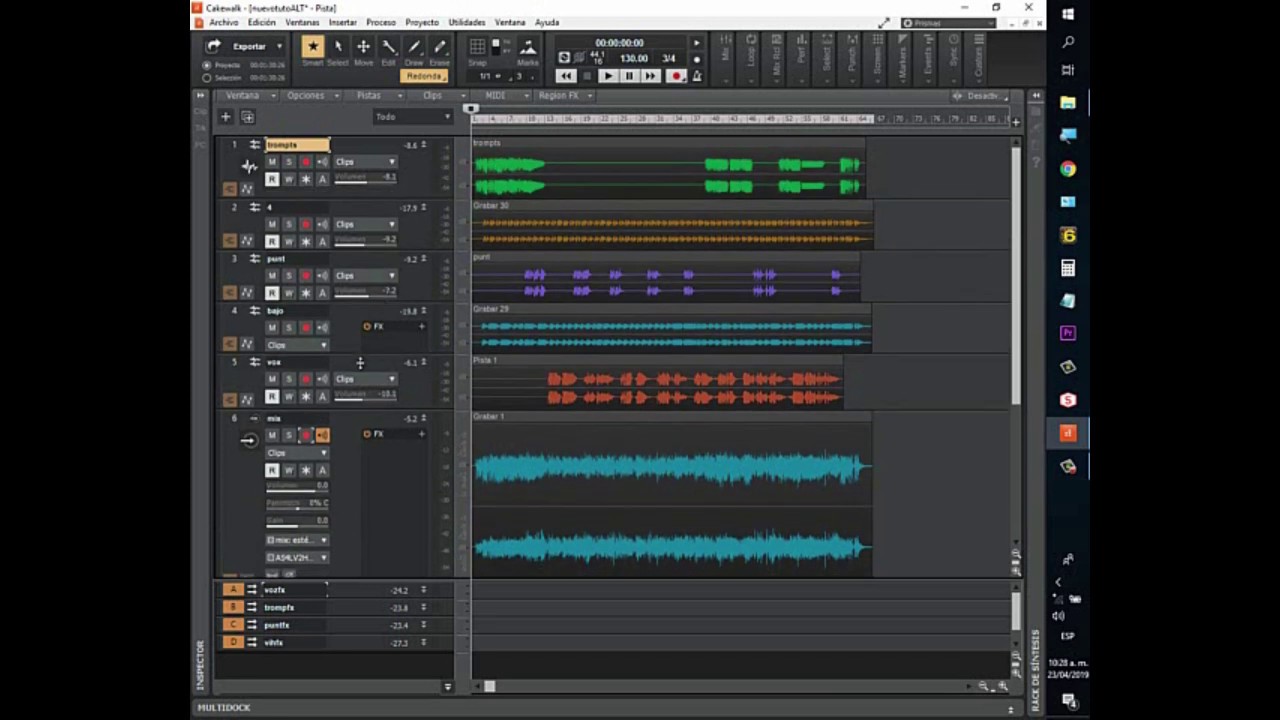Screen dimensions: 1280x720
Task: Open Chrome from the Windows taskbar
Action: pyautogui.click(x=1068, y=169)
